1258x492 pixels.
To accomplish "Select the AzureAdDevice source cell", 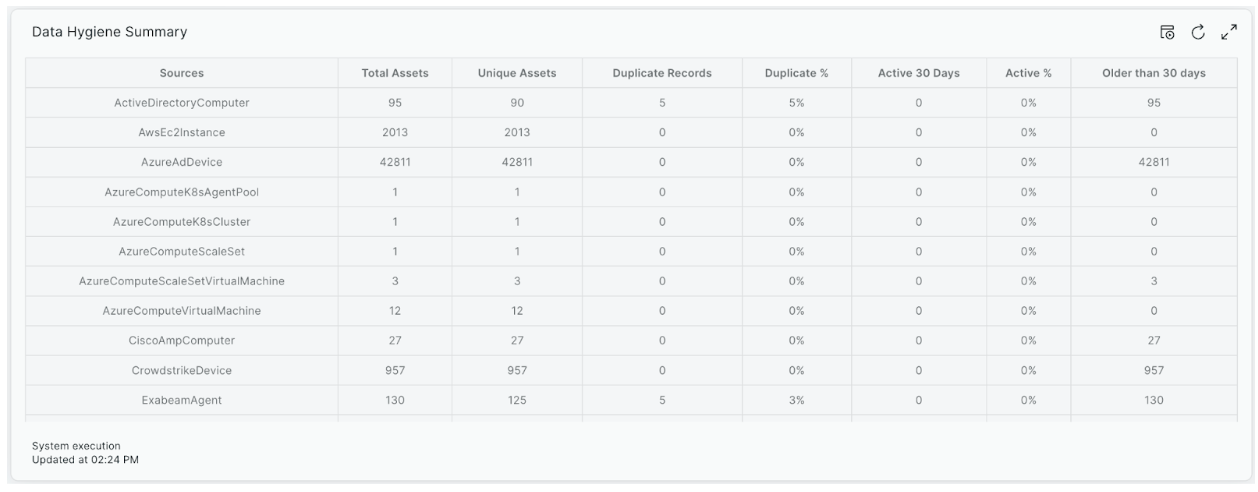I will (x=182, y=162).
